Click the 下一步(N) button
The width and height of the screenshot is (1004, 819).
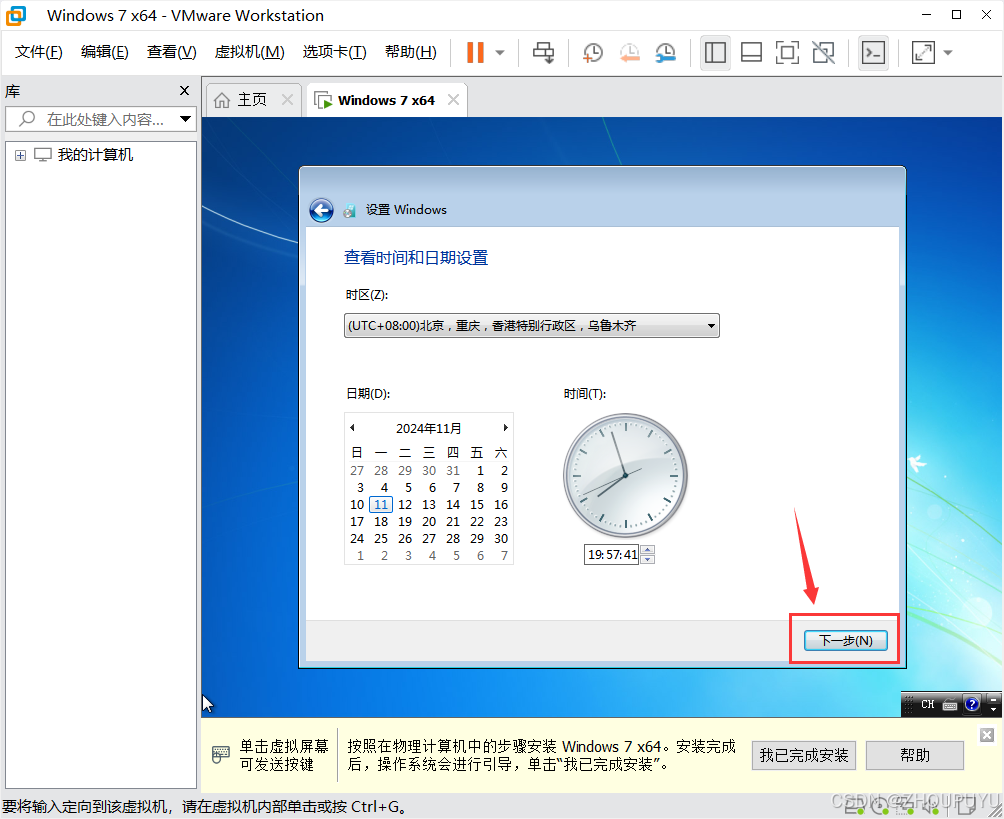coord(846,640)
